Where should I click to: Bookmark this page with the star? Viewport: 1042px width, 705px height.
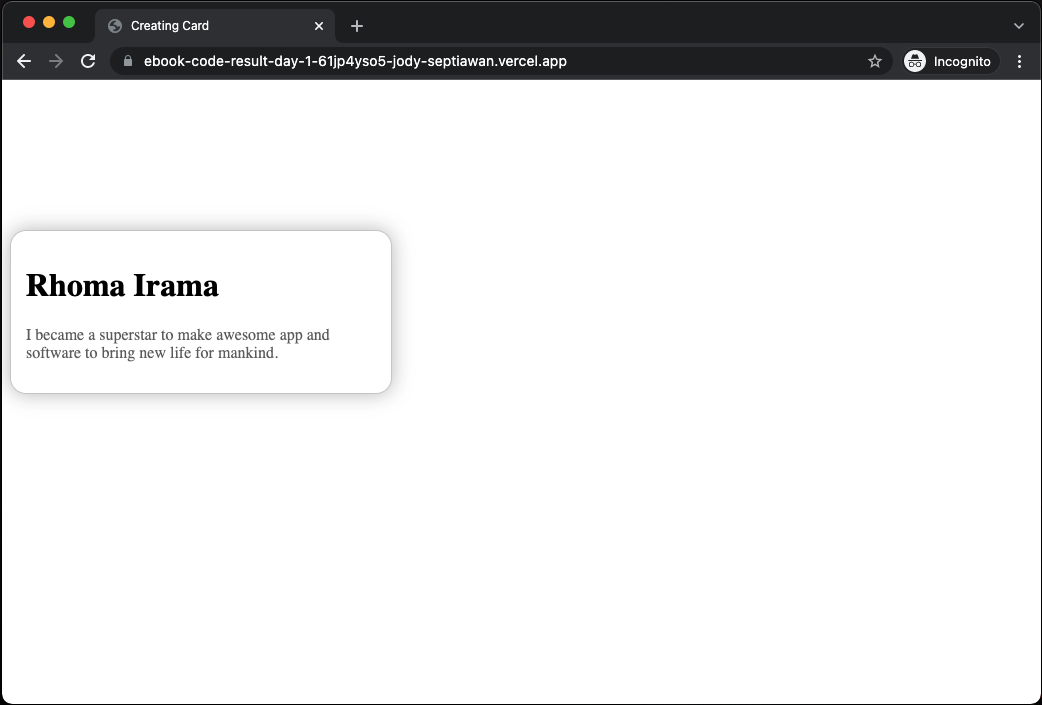[875, 61]
